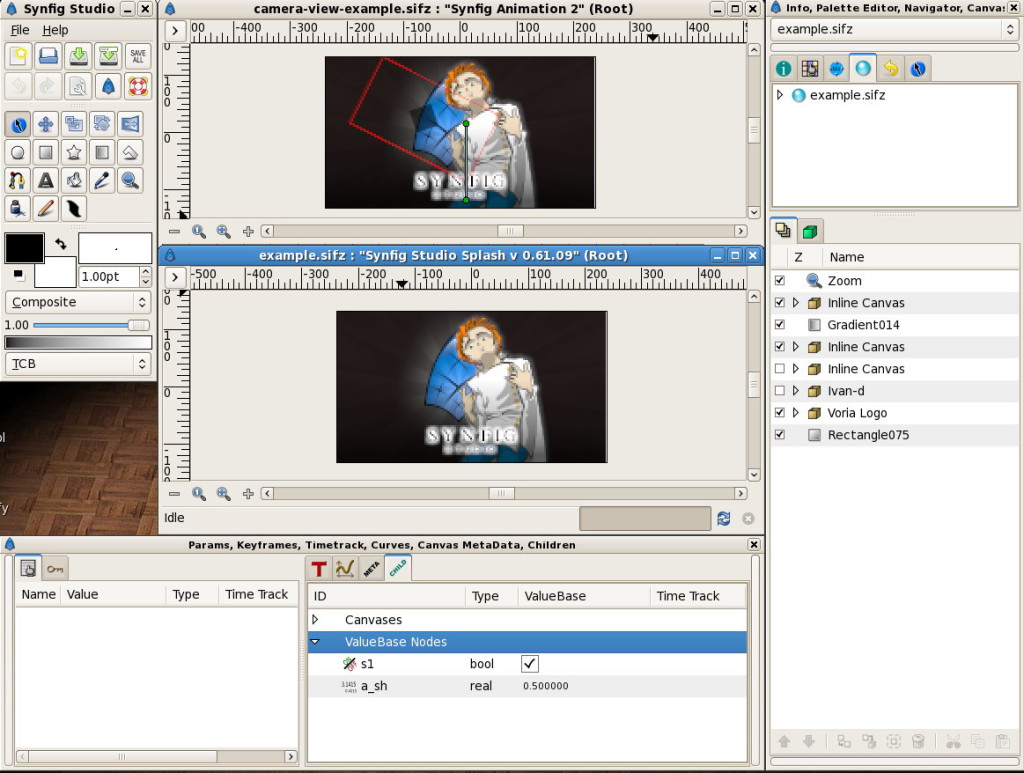1024x773 pixels.
Task: Switch to the History undo tab
Action: click(890, 69)
